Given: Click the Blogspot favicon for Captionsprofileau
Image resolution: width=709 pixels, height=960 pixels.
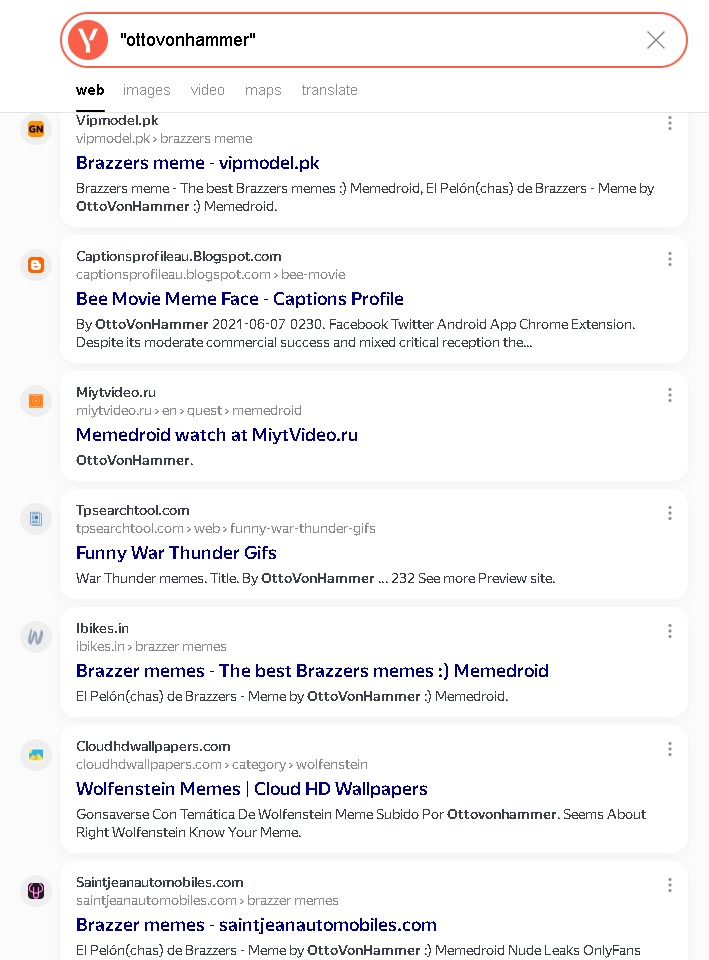Looking at the screenshot, I should click(x=36, y=265).
